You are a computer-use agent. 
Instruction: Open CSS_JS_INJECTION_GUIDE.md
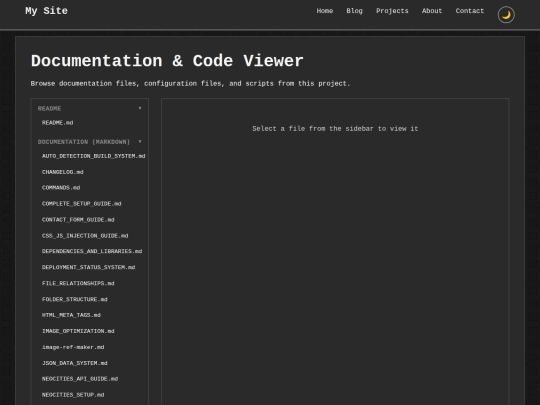(85, 236)
